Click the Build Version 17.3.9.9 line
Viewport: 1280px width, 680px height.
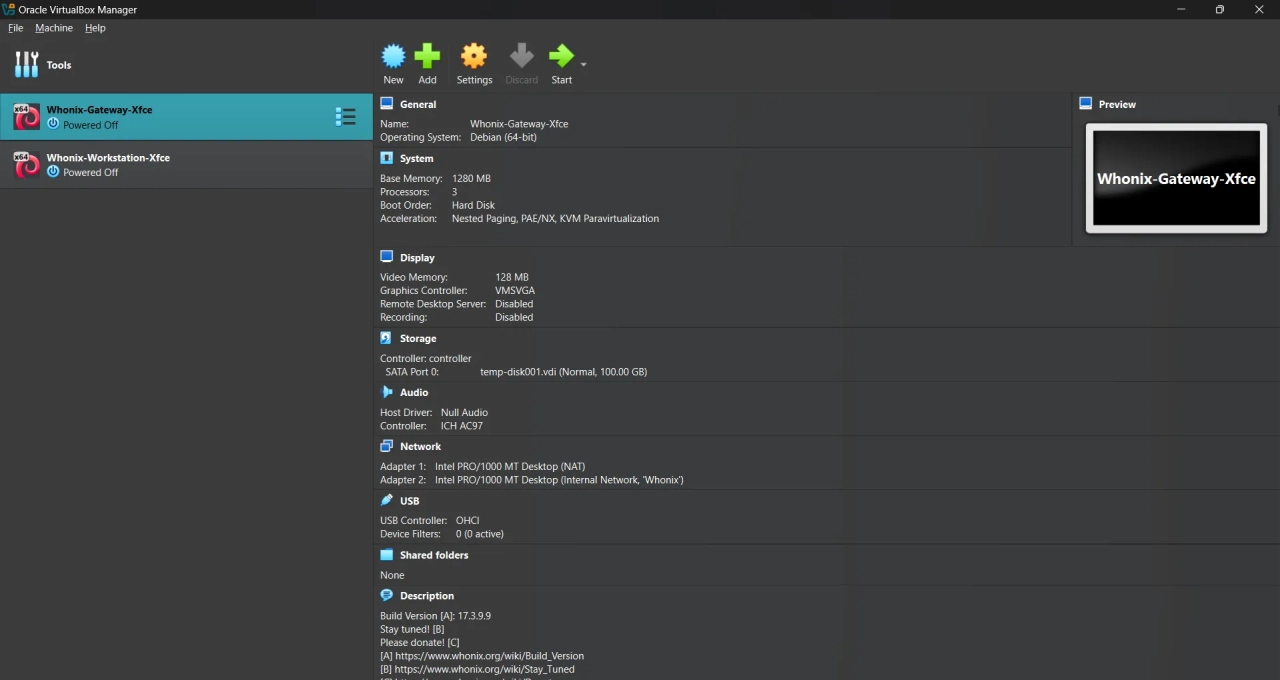tap(435, 615)
